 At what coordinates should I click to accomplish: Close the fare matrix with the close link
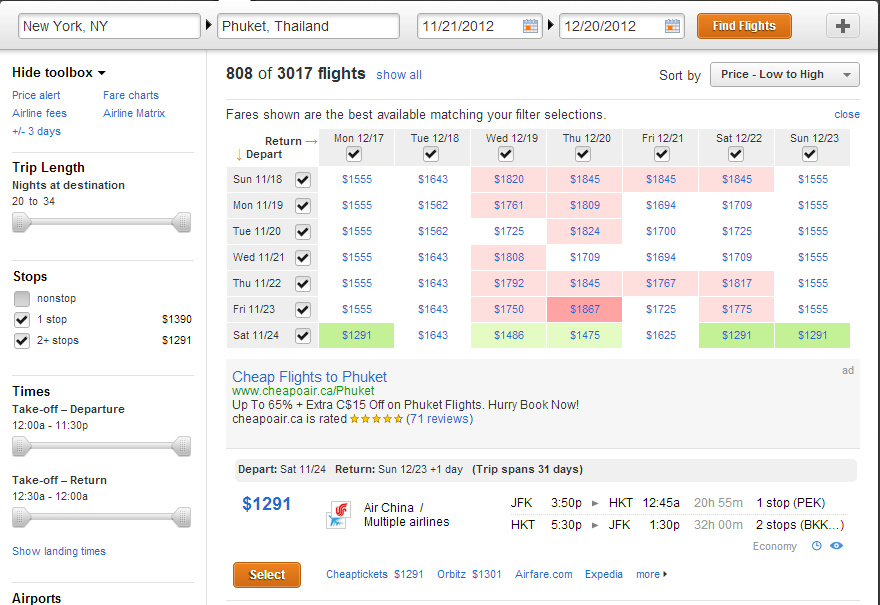[846, 114]
